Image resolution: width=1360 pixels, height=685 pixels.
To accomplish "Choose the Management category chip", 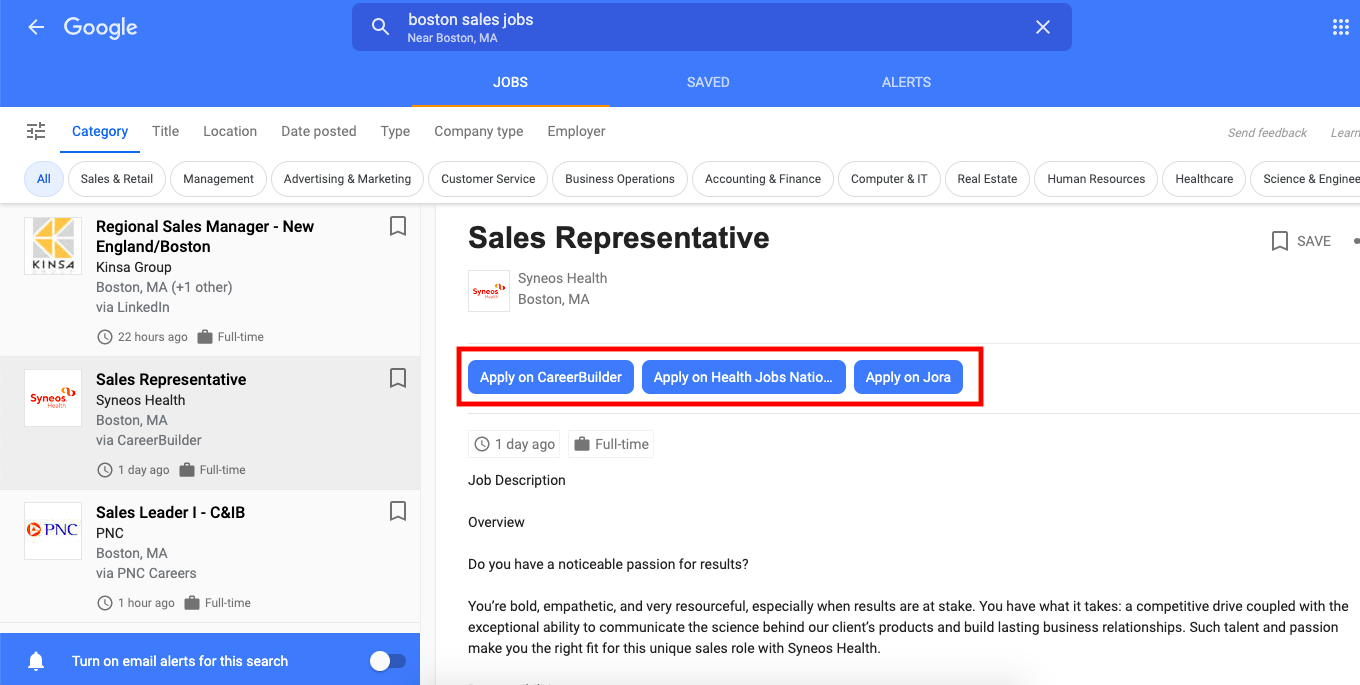I will pos(219,179).
